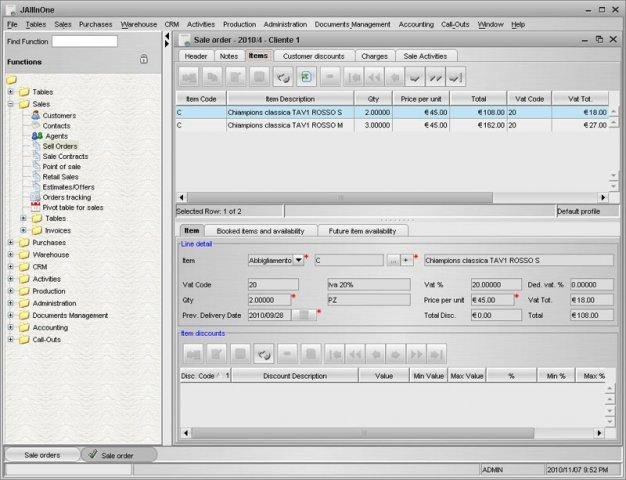Click the Find Function input field
626x480 pixels.
[x=84, y=42]
